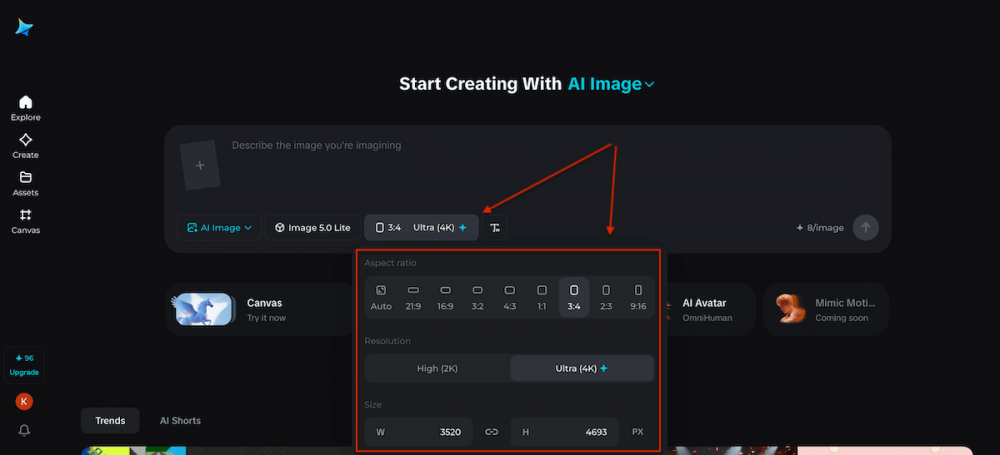This screenshot has height=455, width=1000.
Task: Choose Ultra (4K) resolution
Action: click(582, 368)
